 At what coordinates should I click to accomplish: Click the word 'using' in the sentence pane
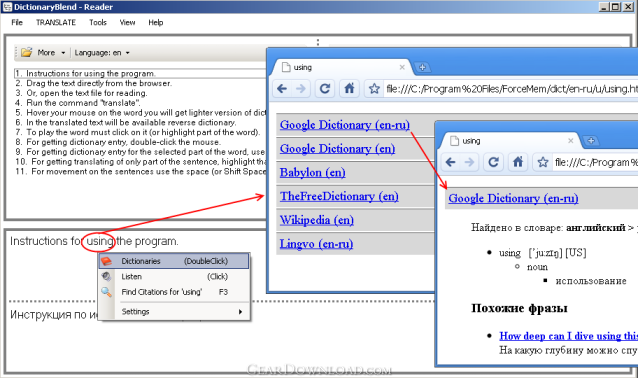pyautogui.click(x=100, y=241)
